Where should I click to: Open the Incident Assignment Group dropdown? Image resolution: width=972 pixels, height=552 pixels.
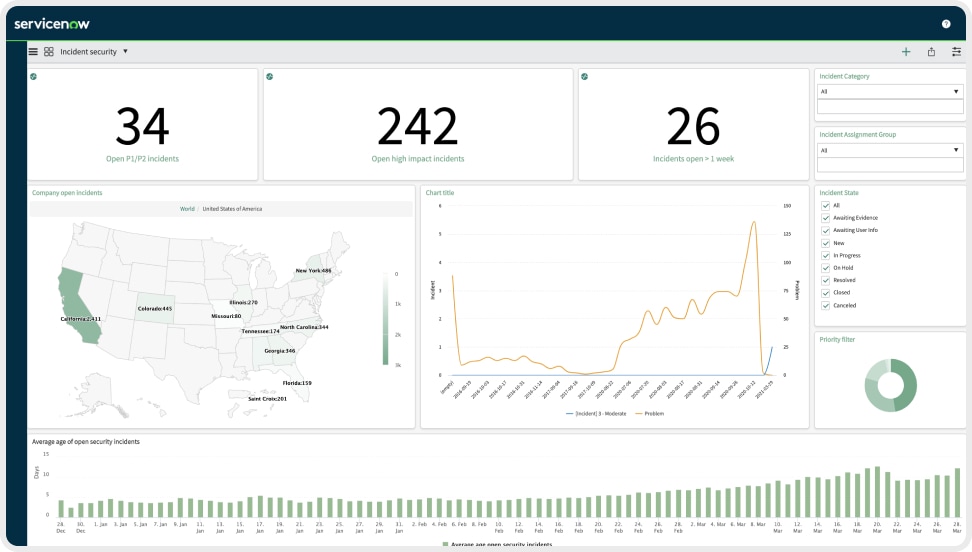click(890, 150)
